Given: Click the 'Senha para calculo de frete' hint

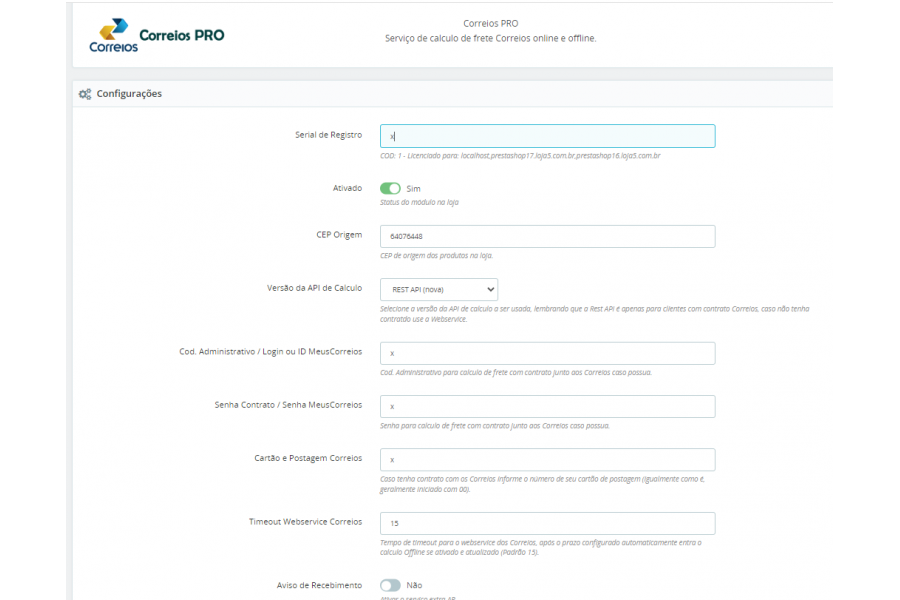Looking at the screenshot, I should pyautogui.click(x=495, y=426).
